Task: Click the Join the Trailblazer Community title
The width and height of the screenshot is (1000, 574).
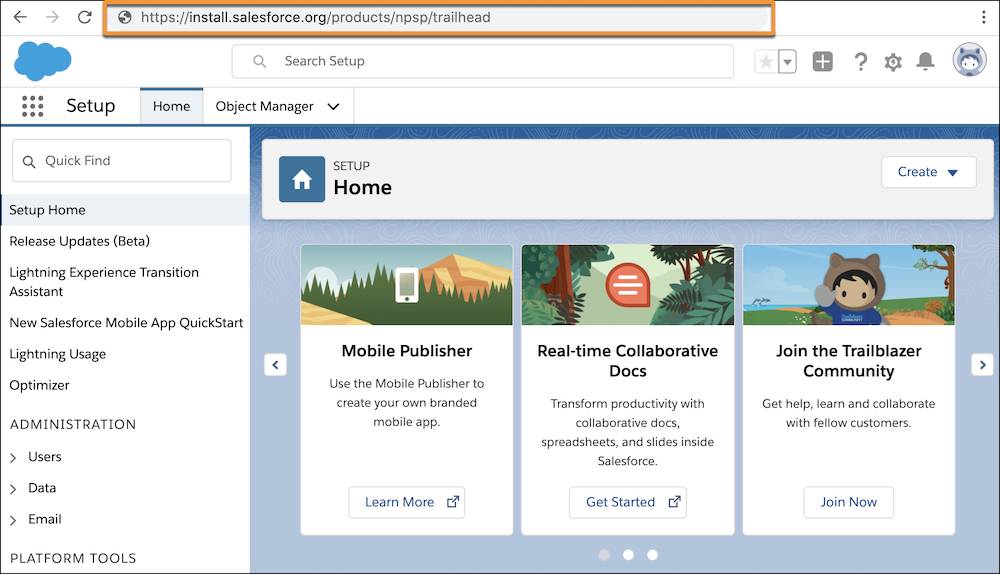Action: [x=849, y=361]
